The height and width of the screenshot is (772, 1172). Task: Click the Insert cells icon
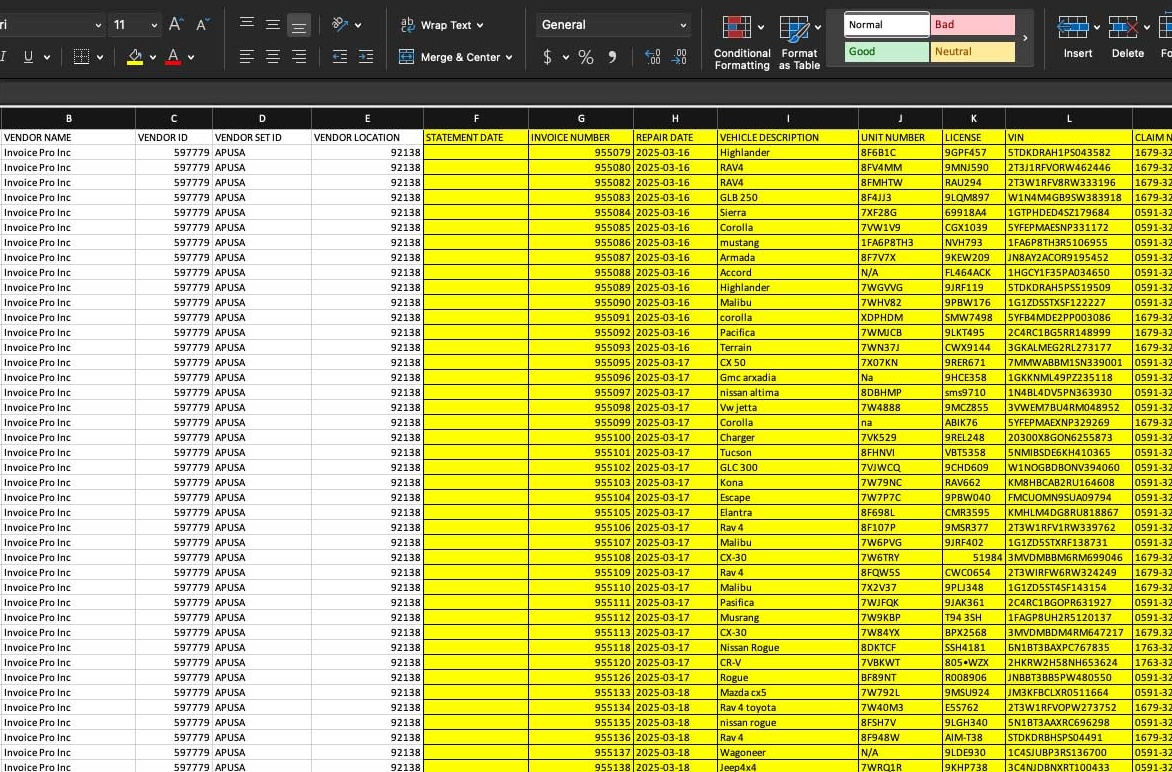1073,27
